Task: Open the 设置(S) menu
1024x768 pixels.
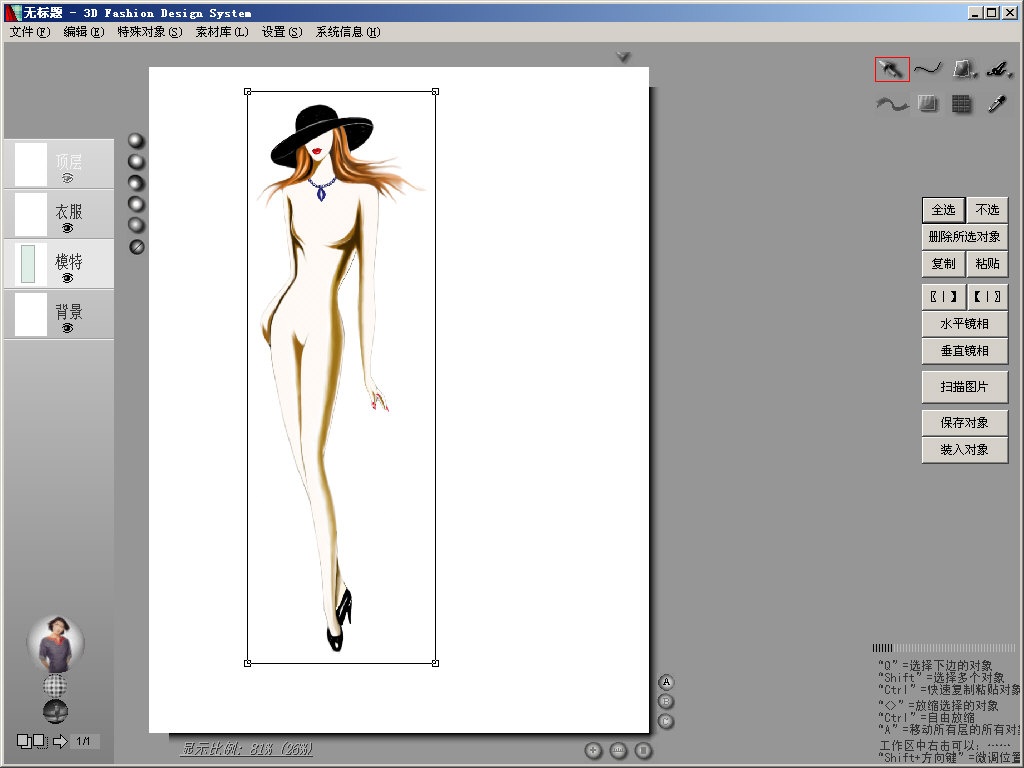Action: click(x=281, y=32)
